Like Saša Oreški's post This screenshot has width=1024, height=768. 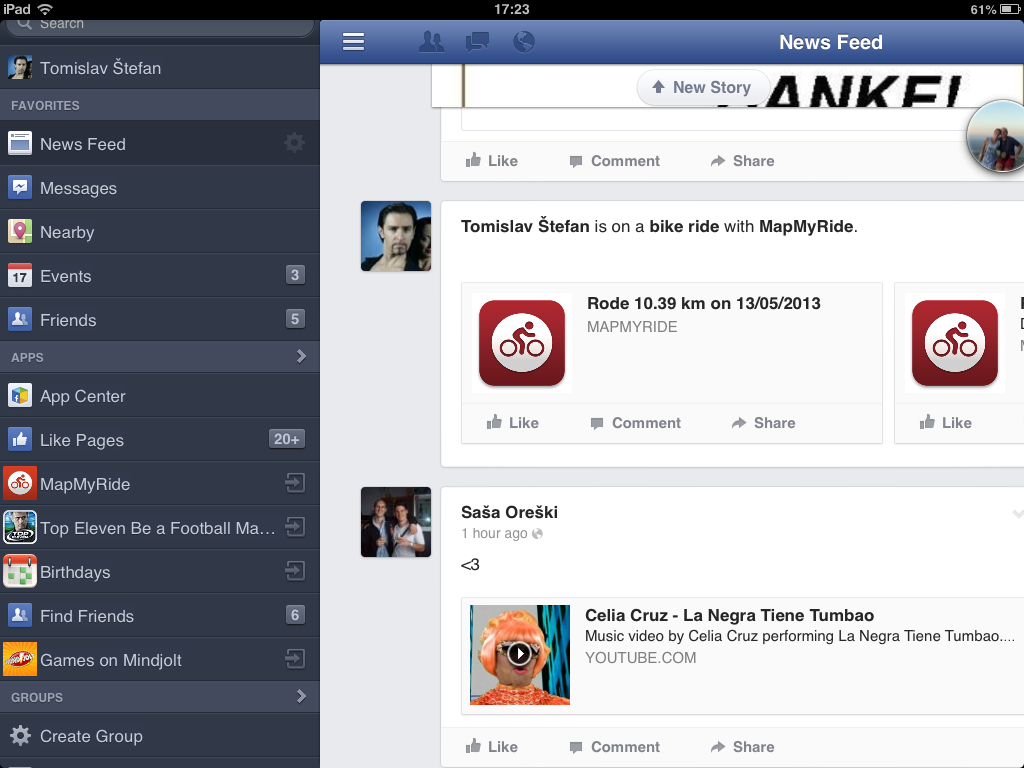click(x=492, y=746)
